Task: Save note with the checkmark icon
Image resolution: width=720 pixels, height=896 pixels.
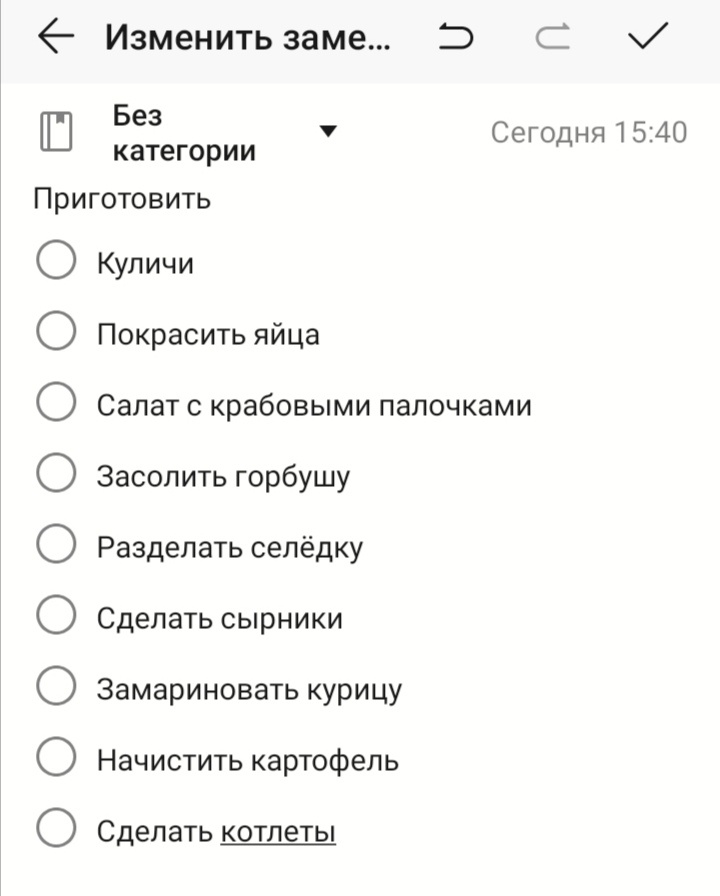Action: pos(648,38)
